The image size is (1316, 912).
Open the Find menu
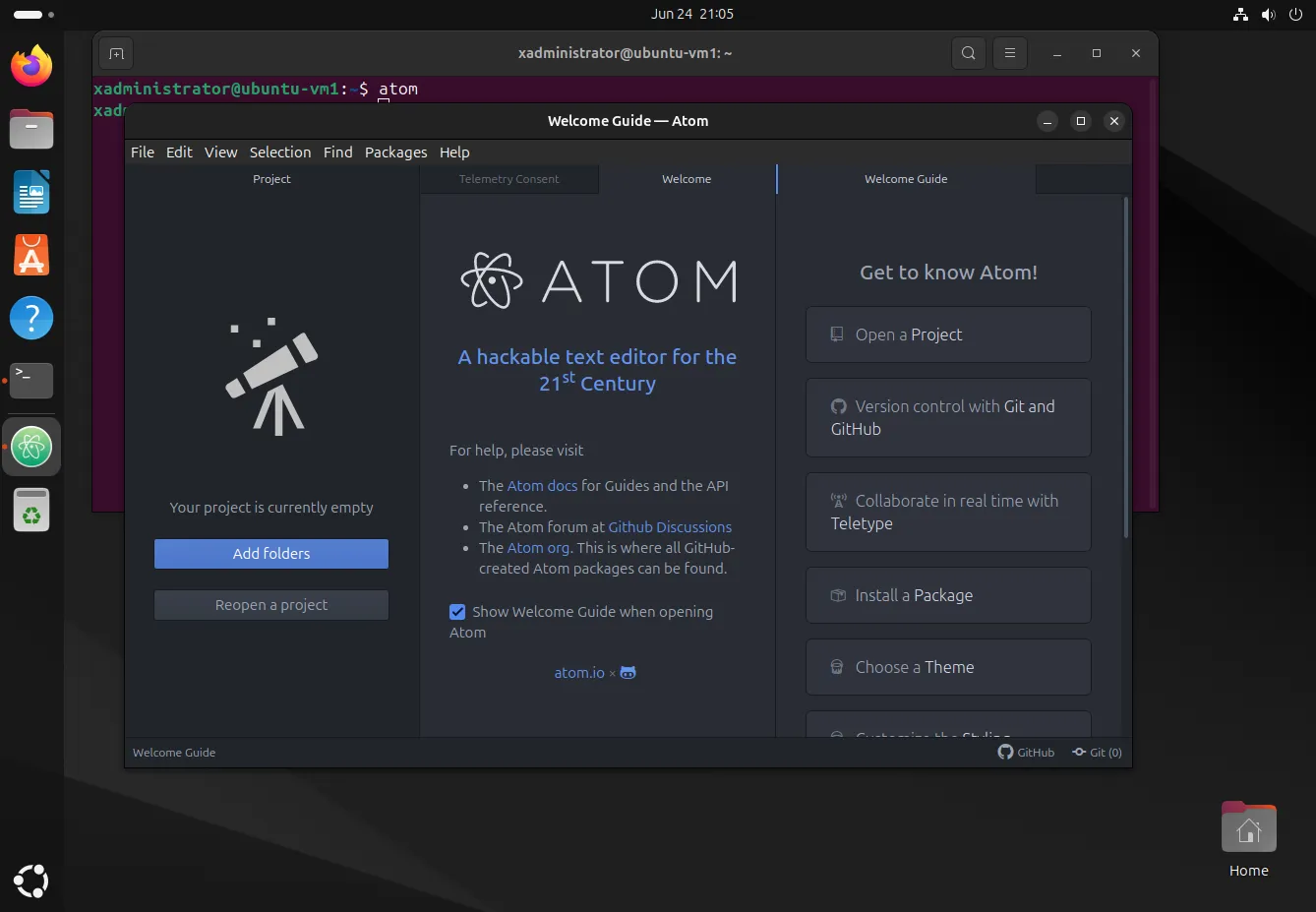point(337,152)
